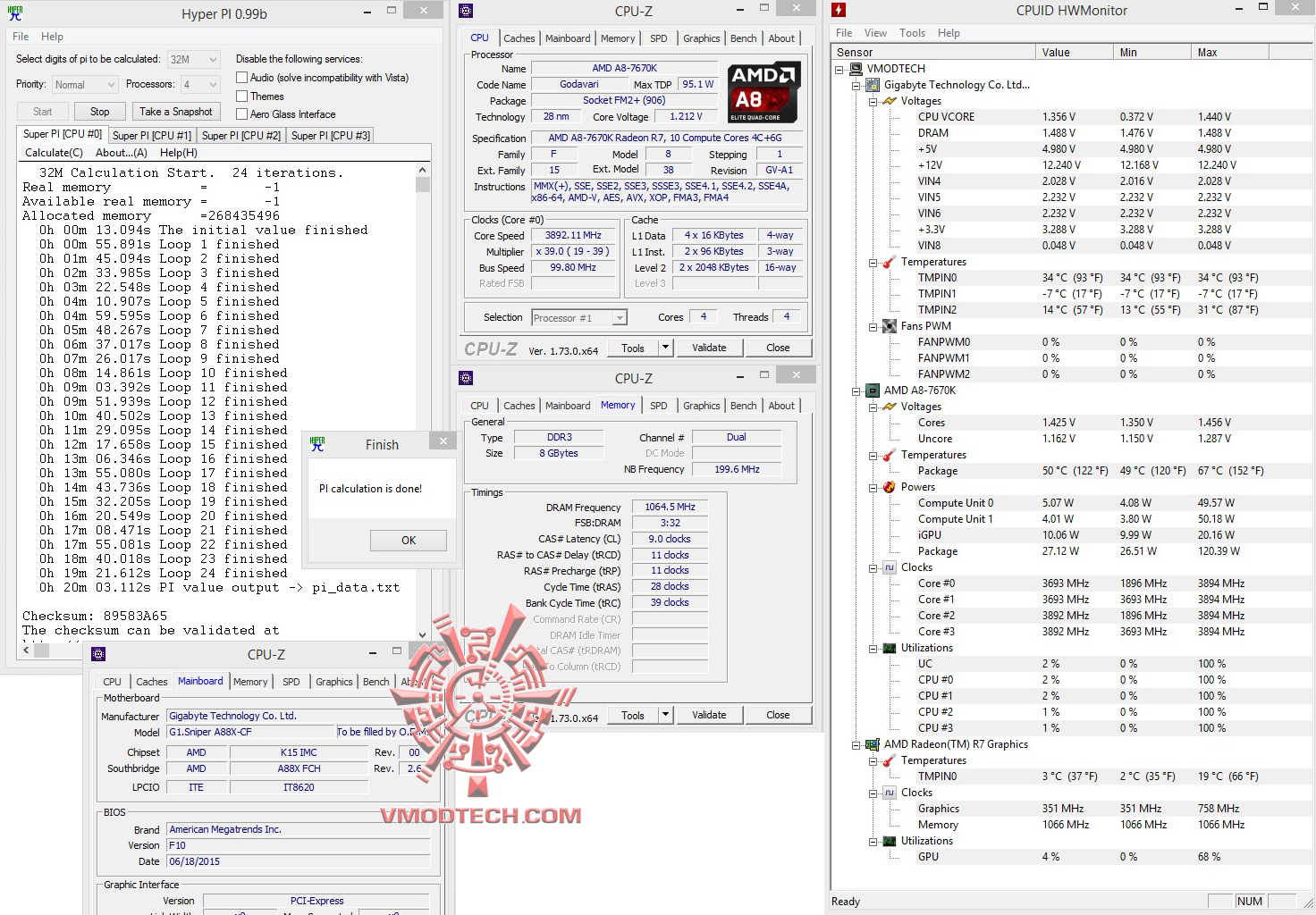Open the Processors count dropdown
1316x915 pixels.
[x=200, y=84]
